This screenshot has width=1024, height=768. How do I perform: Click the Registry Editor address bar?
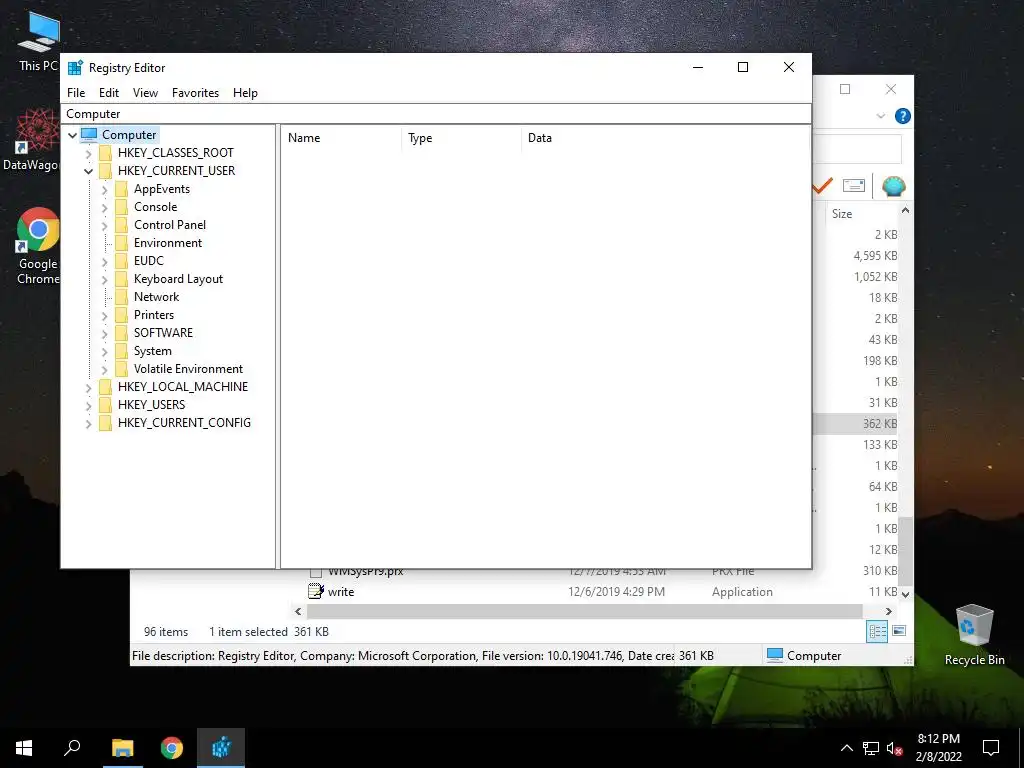coord(436,114)
